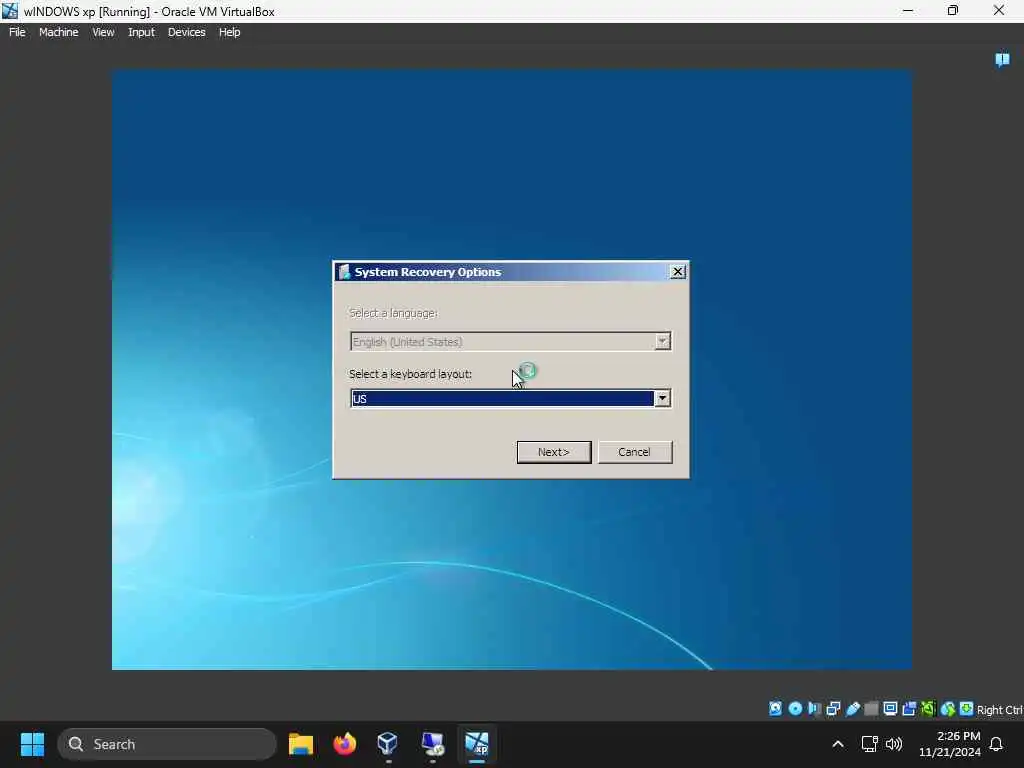The height and width of the screenshot is (768, 1024).
Task: Launch Firefox from the taskbar
Action: point(345,744)
